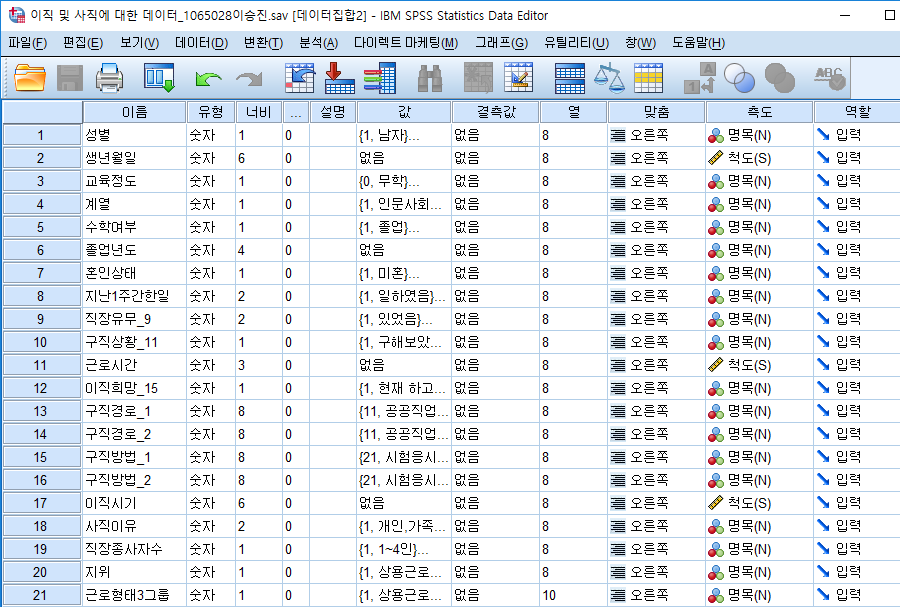
Task: Click the Find binoculars icon
Action: pyautogui.click(x=430, y=76)
